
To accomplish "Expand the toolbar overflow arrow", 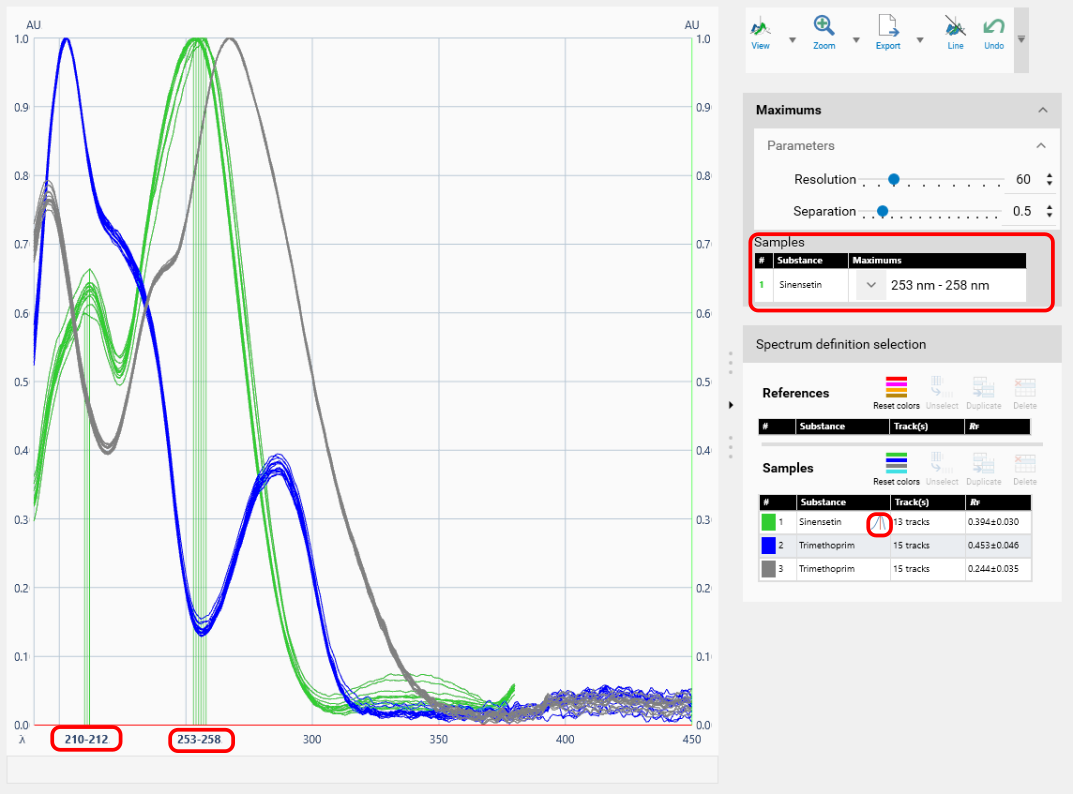I will (x=1021, y=39).
